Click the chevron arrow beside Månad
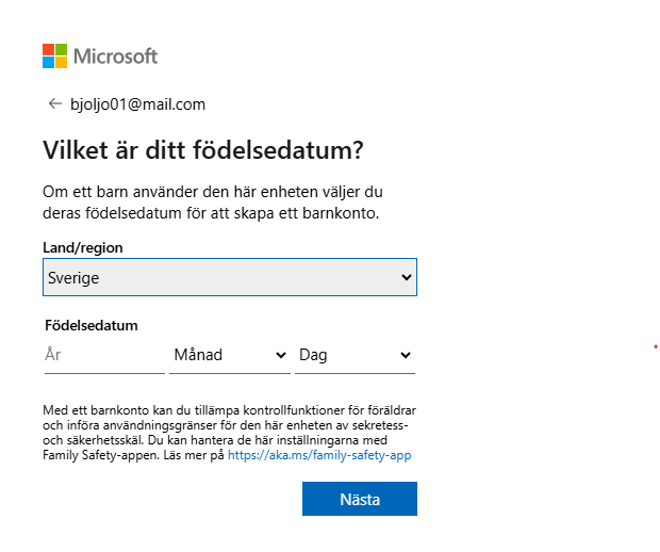This screenshot has height=552, width=660. (281, 355)
